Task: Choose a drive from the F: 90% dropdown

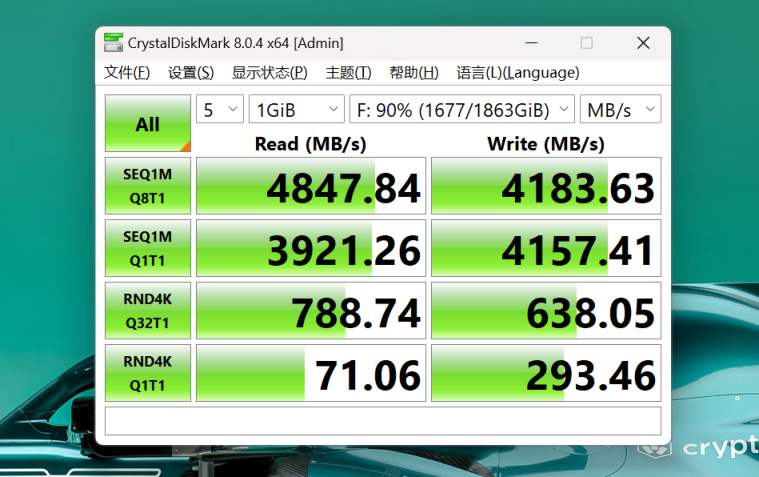Action: point(462,109)
